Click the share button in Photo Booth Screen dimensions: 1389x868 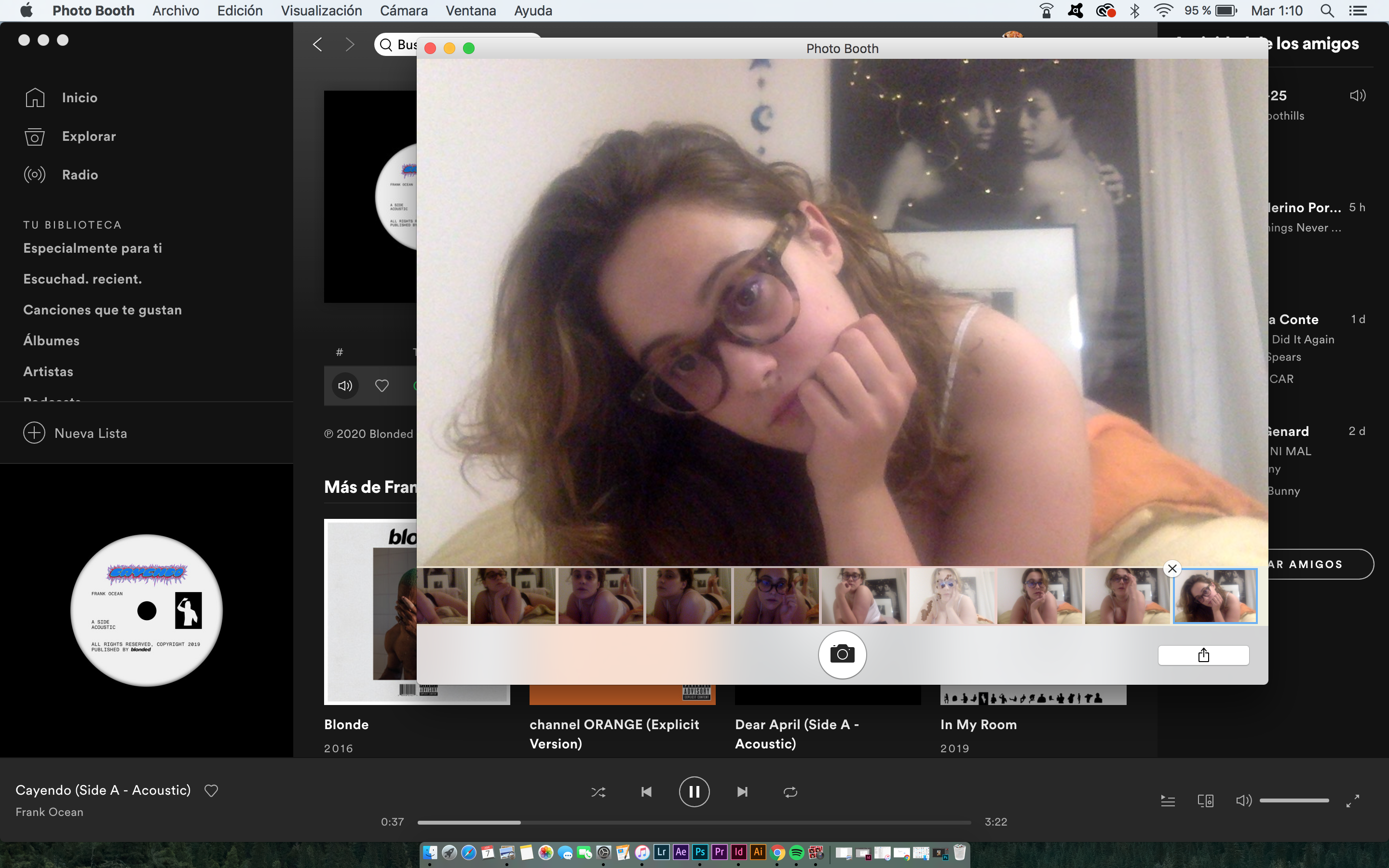[1203, 655]
